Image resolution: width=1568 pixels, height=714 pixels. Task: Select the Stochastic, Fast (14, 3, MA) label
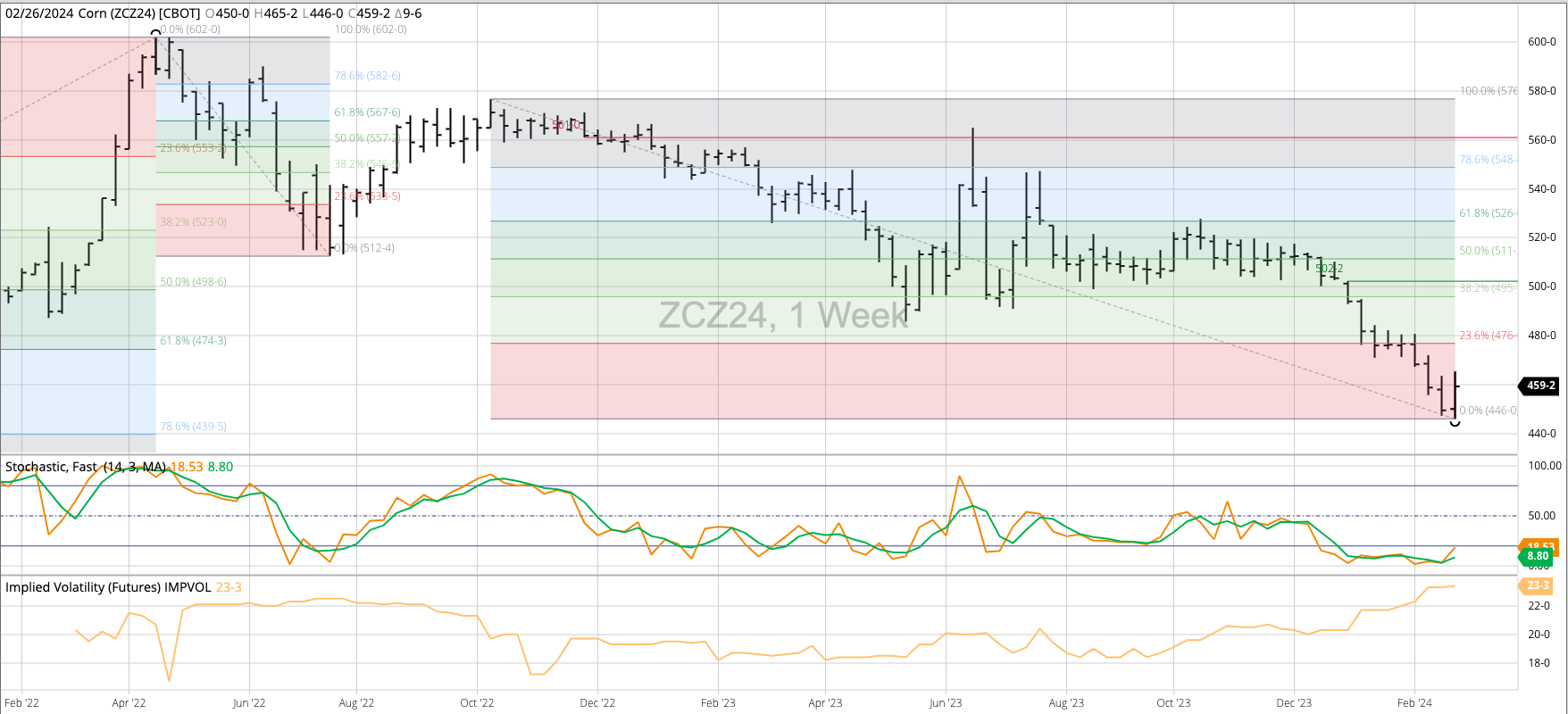pos(86,467)
